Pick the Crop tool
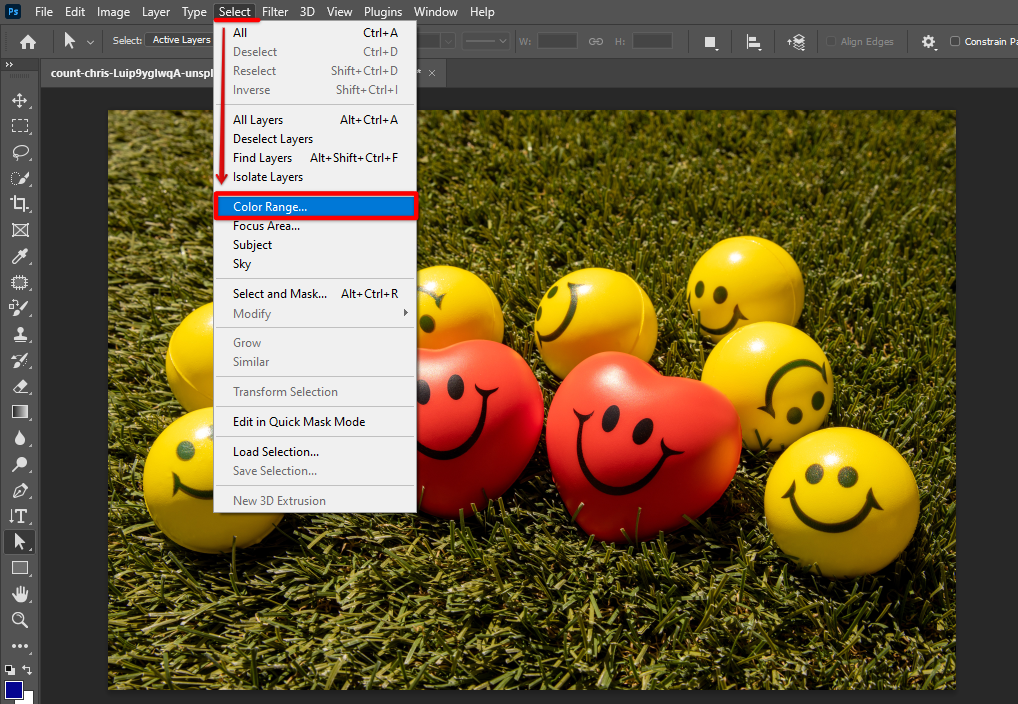The image size is (1018, 704). (19, 204)
